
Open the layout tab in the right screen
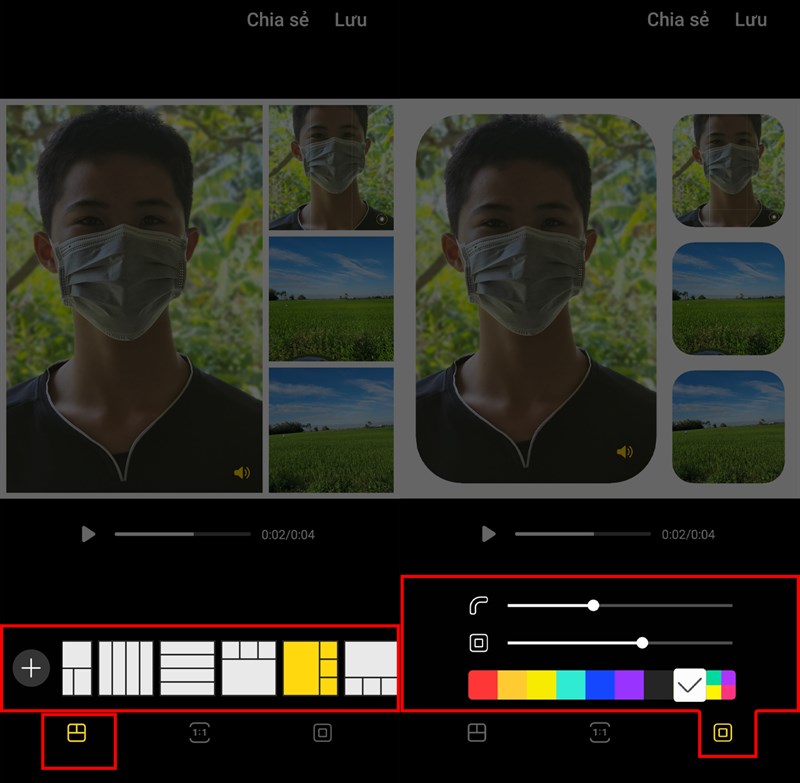[477, 733]
